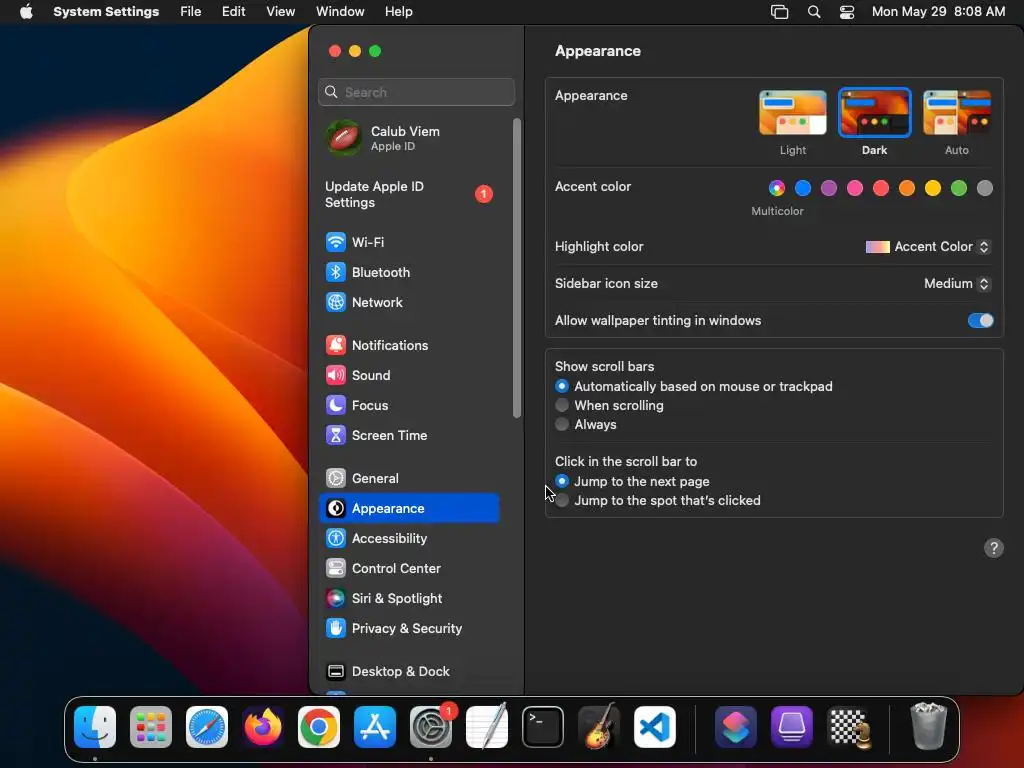Choose Multicolor accent color
Viewport: 1024px width, 768px height.
pos(776,188)
